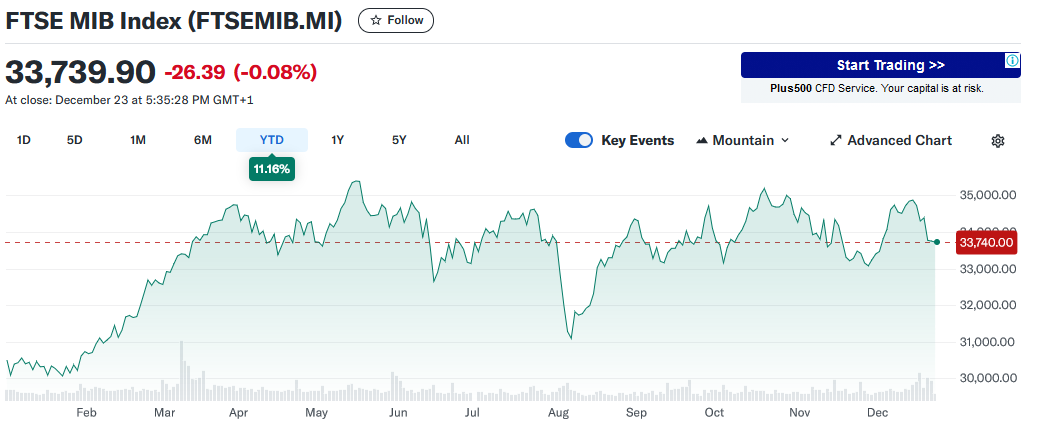Show the 1Y chart range

pyautogui.click(x=338, y=140)
